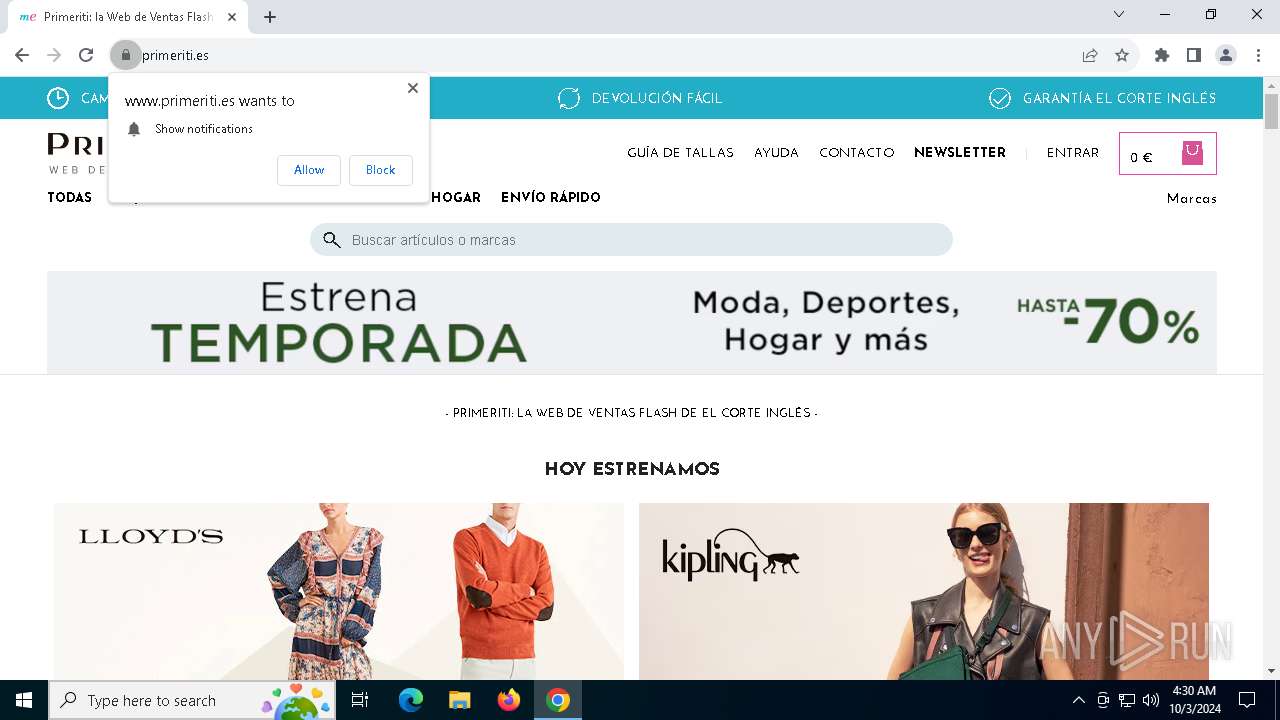Screen dimensions: 1280x720
Task: Open the Guía de Tallas link
Action: pyautogui.click(x=680, y=153)
